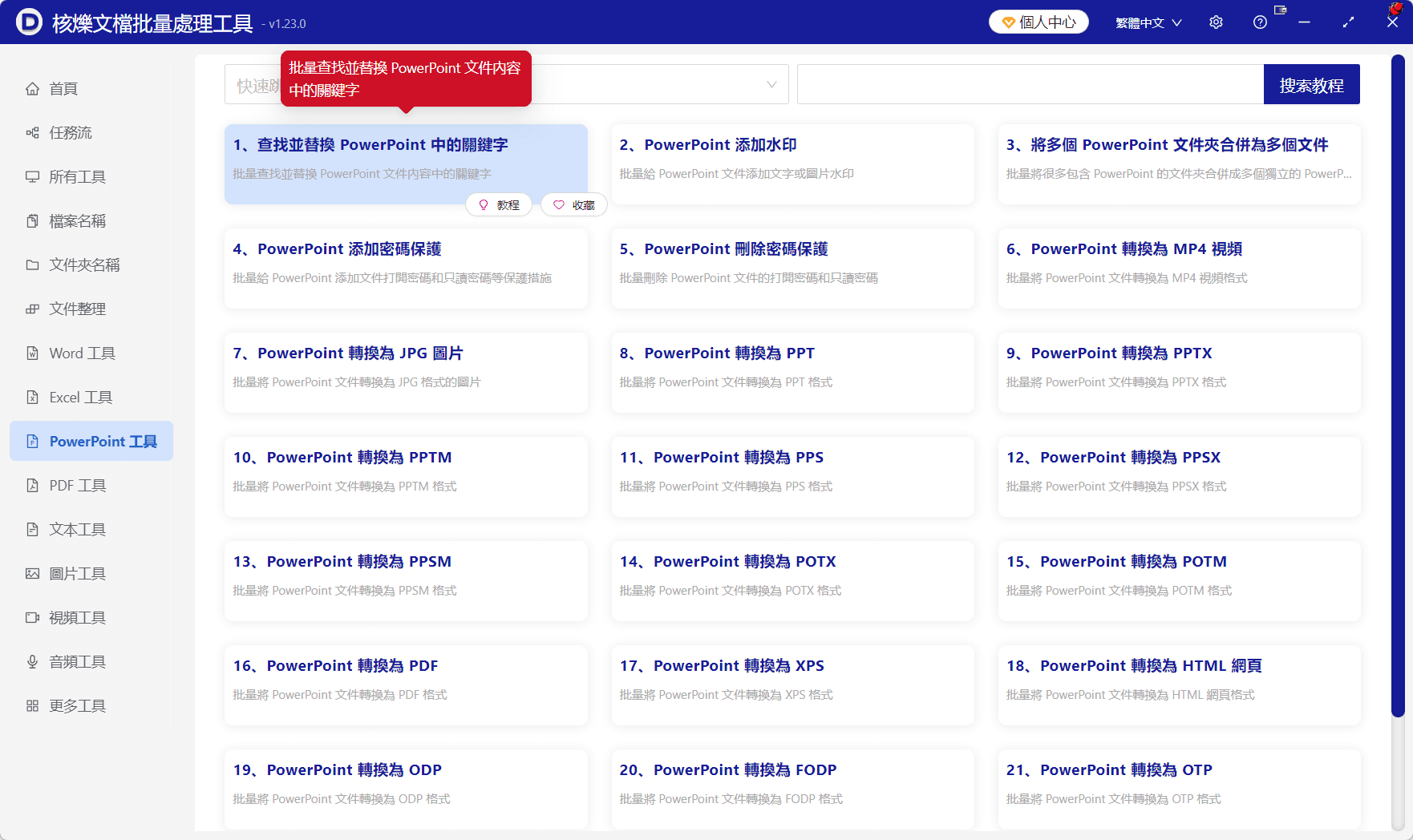Image resolution: width=1413 pixels, height=840 pixels.
Task: Open PowerPoint 轉換為 ODP card
Action: coord(406,790)
